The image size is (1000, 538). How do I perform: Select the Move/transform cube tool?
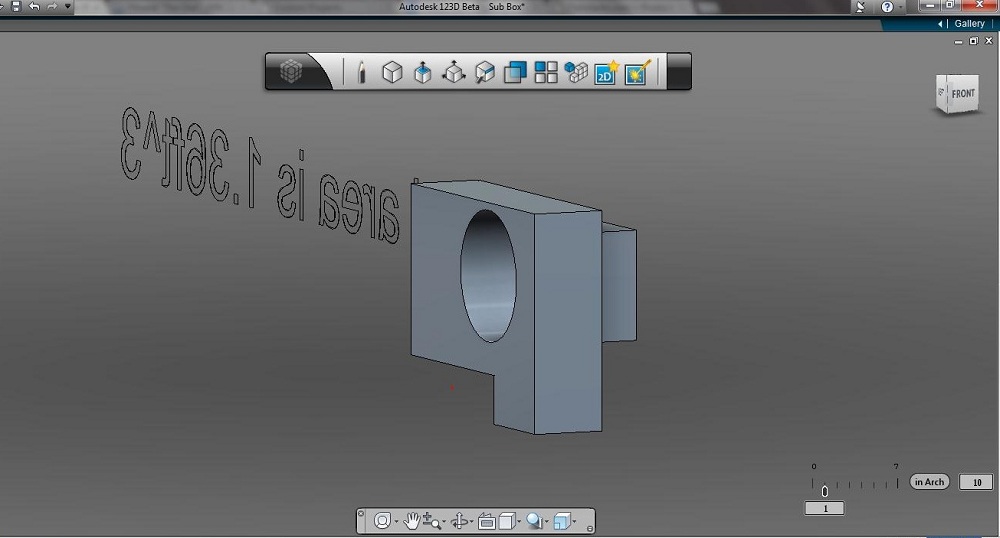click(453, 72)
